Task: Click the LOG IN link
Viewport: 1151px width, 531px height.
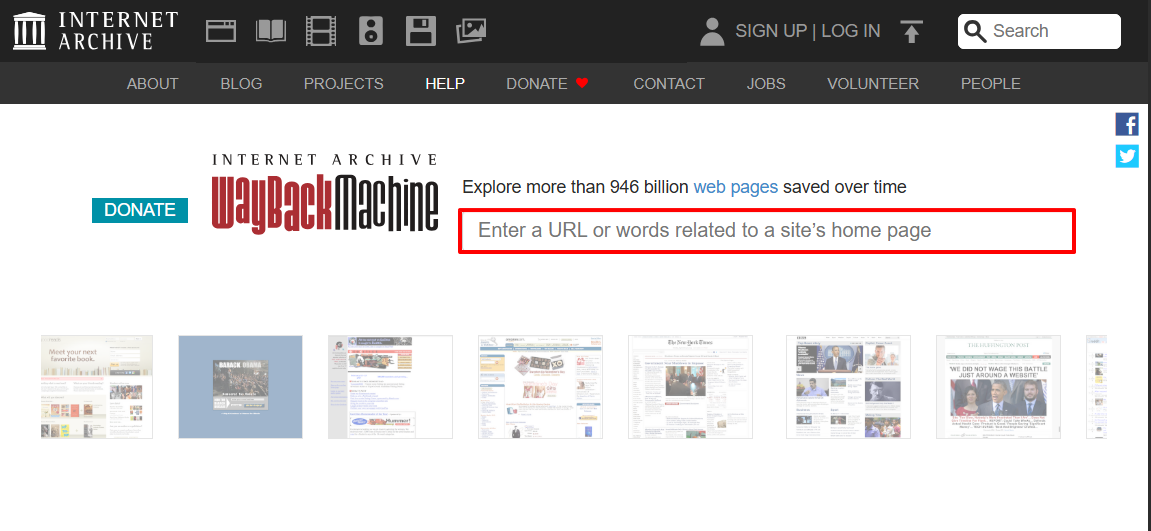Action: 851,31
